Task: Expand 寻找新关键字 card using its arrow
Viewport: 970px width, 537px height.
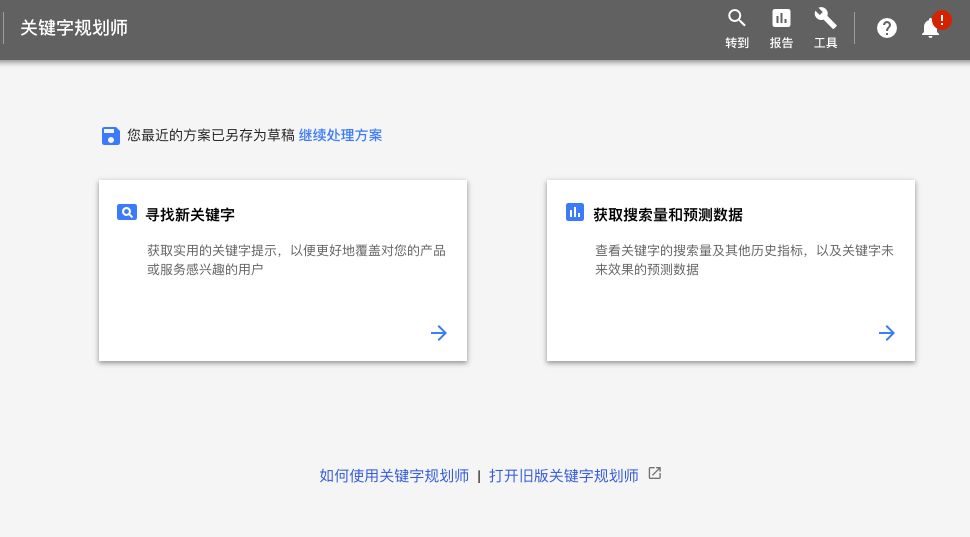Action: 438,334
